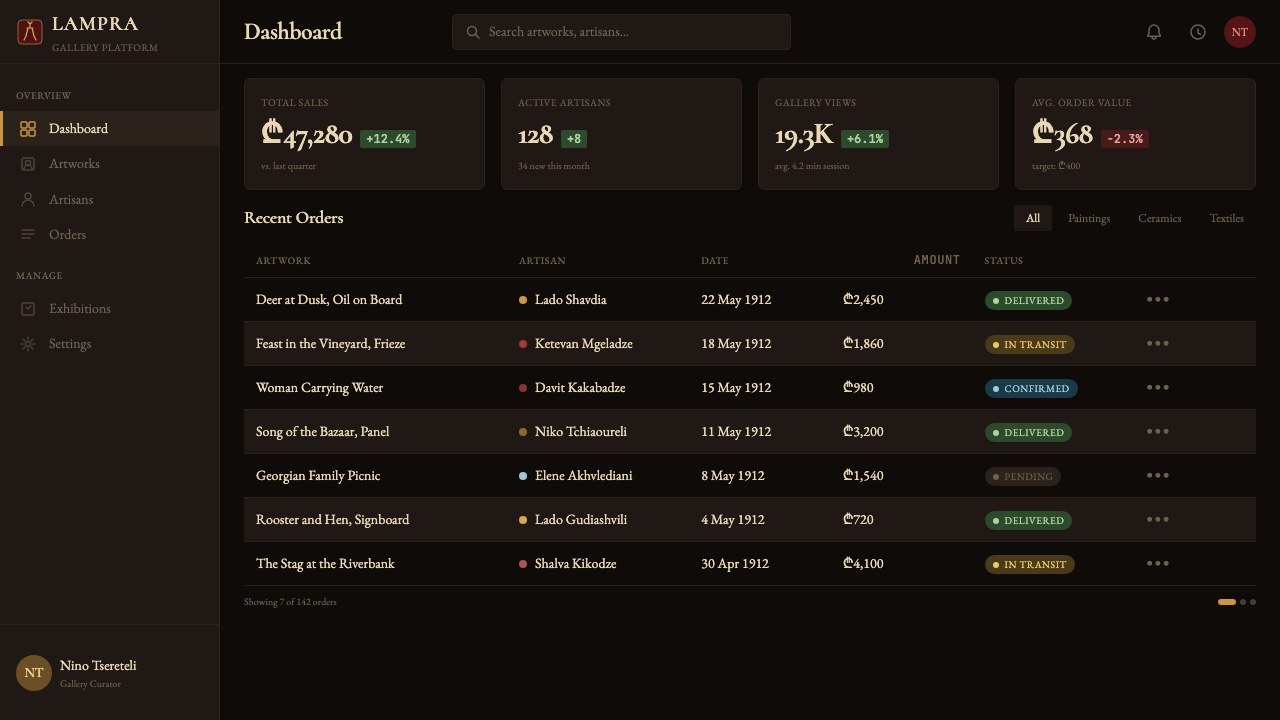
Task: Filter orders by Paintings
Action: (x=1089, y=218)
